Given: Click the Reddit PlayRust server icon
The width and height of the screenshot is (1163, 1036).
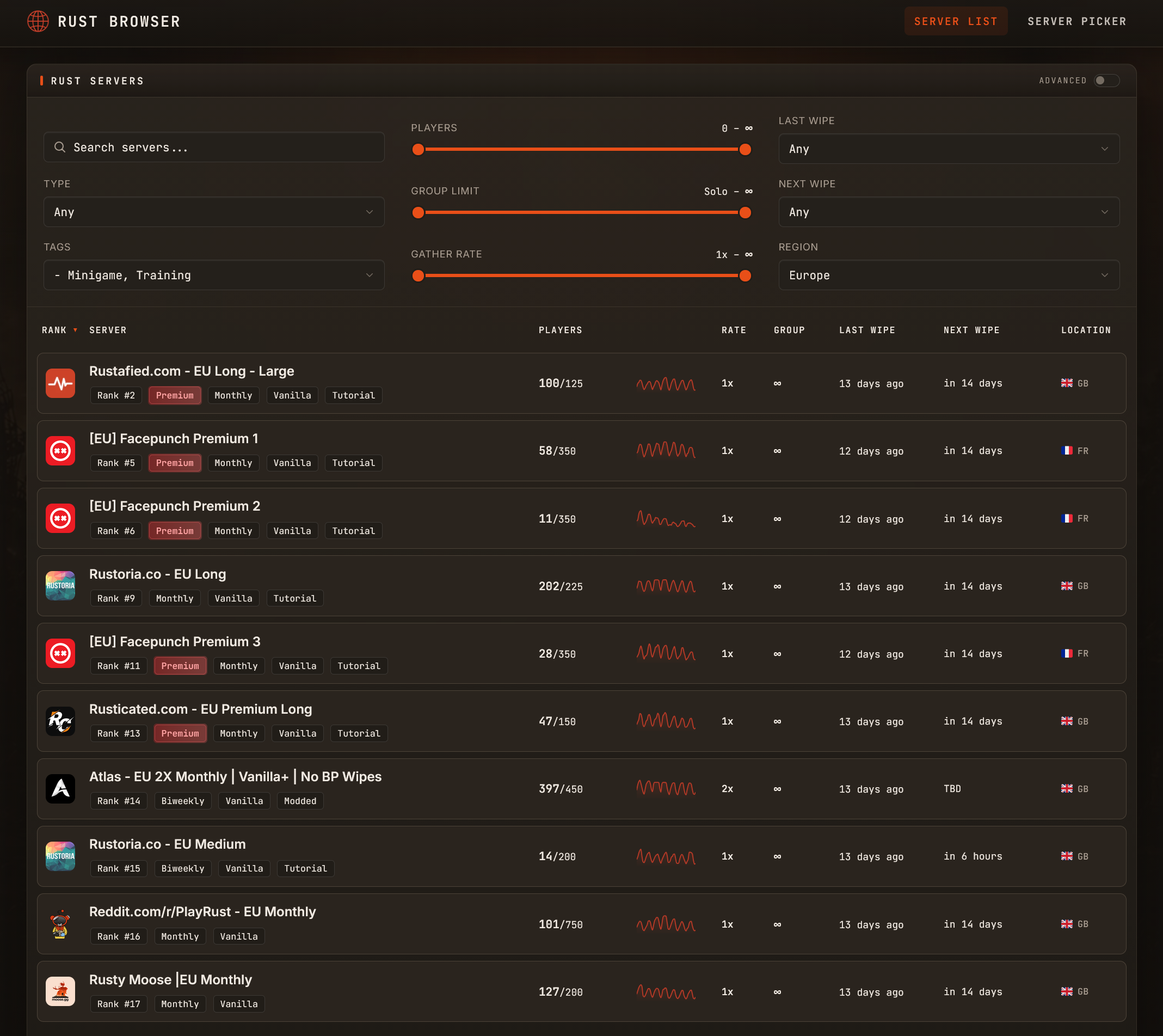Looking at the screenshot, I should (60, 924).
